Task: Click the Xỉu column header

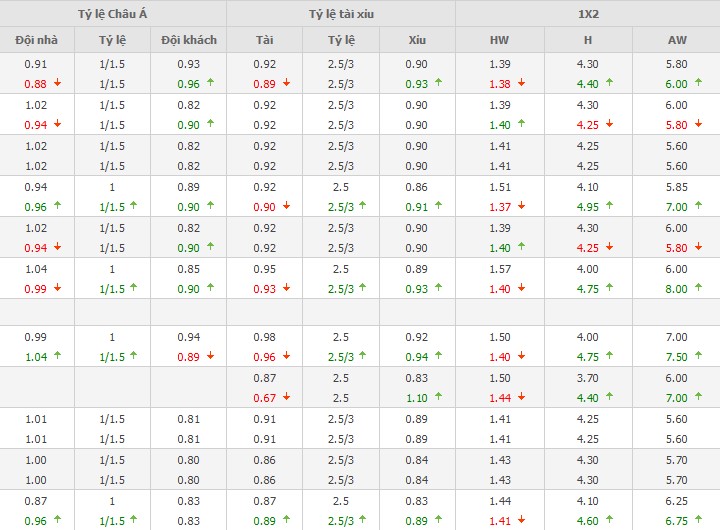Action: pyautogui.click(x=417, y=40)
